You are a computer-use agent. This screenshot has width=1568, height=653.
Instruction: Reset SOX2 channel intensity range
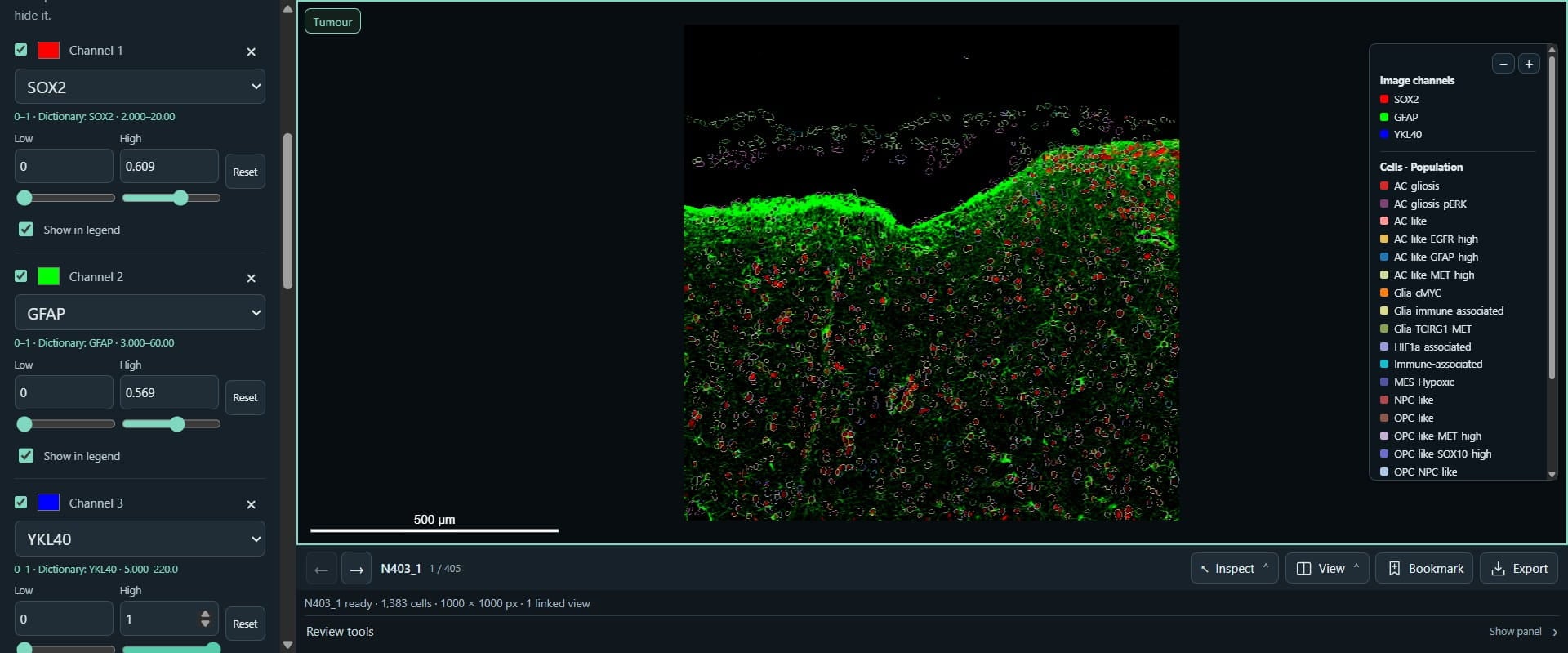click(x=245, y=172)
